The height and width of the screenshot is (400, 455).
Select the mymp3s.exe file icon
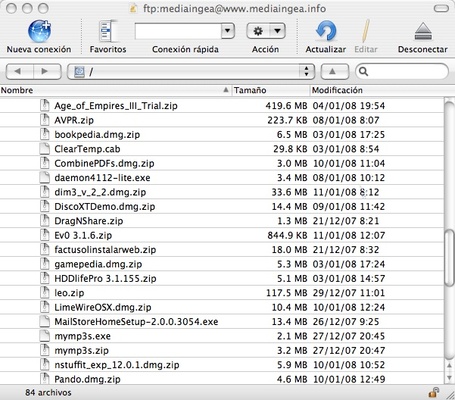[45, 336]
